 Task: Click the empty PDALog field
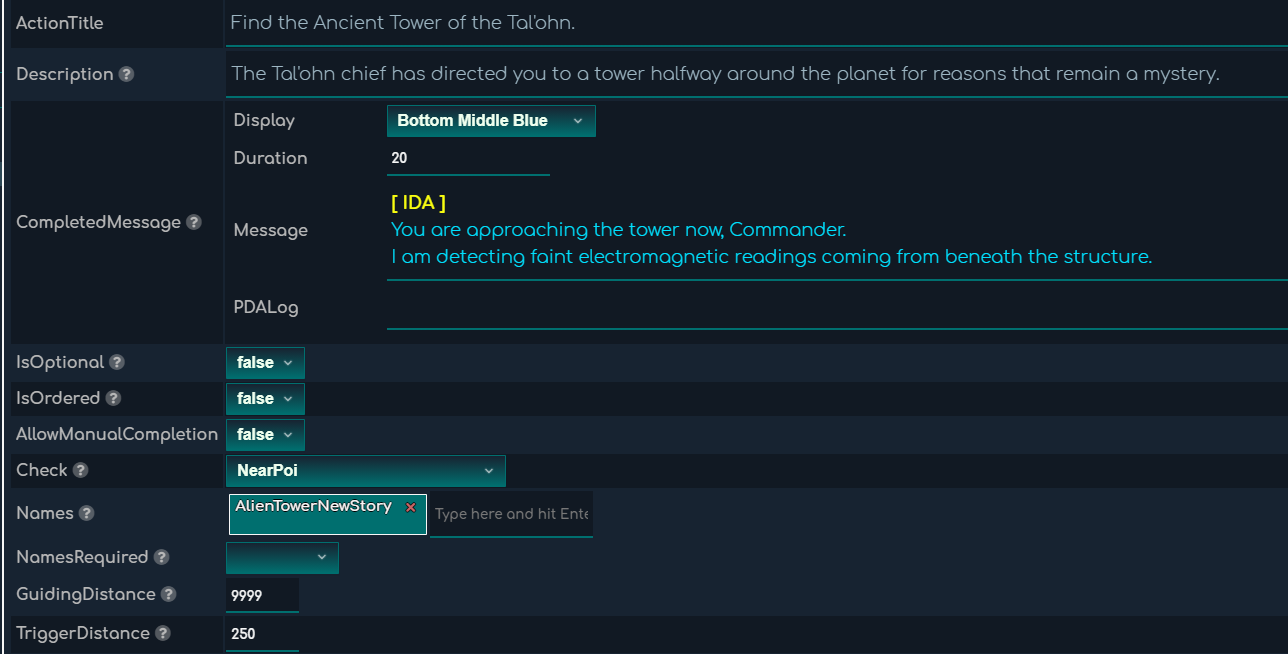(x=837, y=308)
